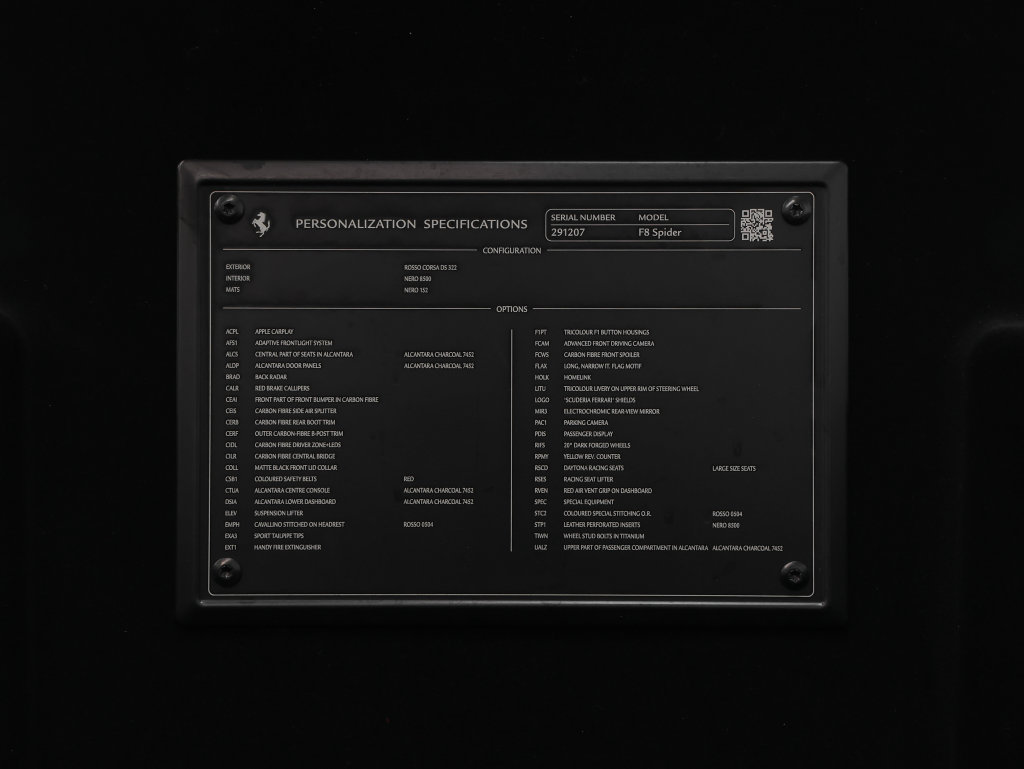Click the F8 Spider model value

click(660, 232)
